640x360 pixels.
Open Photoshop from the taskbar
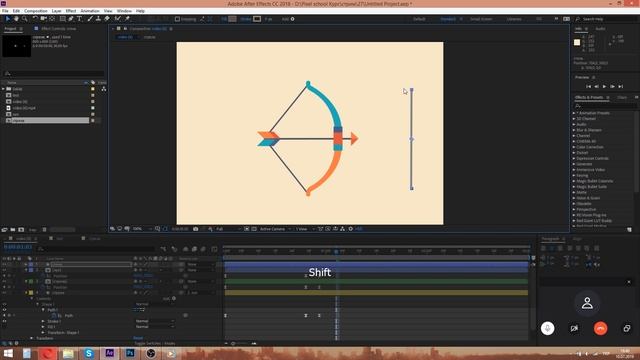pyautogui.click(x=130, y=353)
